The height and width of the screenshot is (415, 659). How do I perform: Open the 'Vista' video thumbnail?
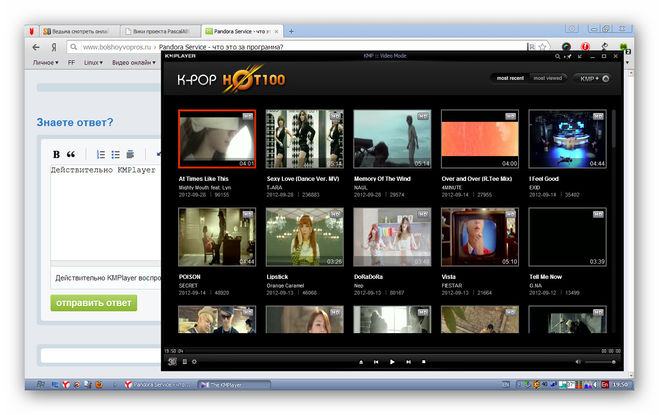480,237
